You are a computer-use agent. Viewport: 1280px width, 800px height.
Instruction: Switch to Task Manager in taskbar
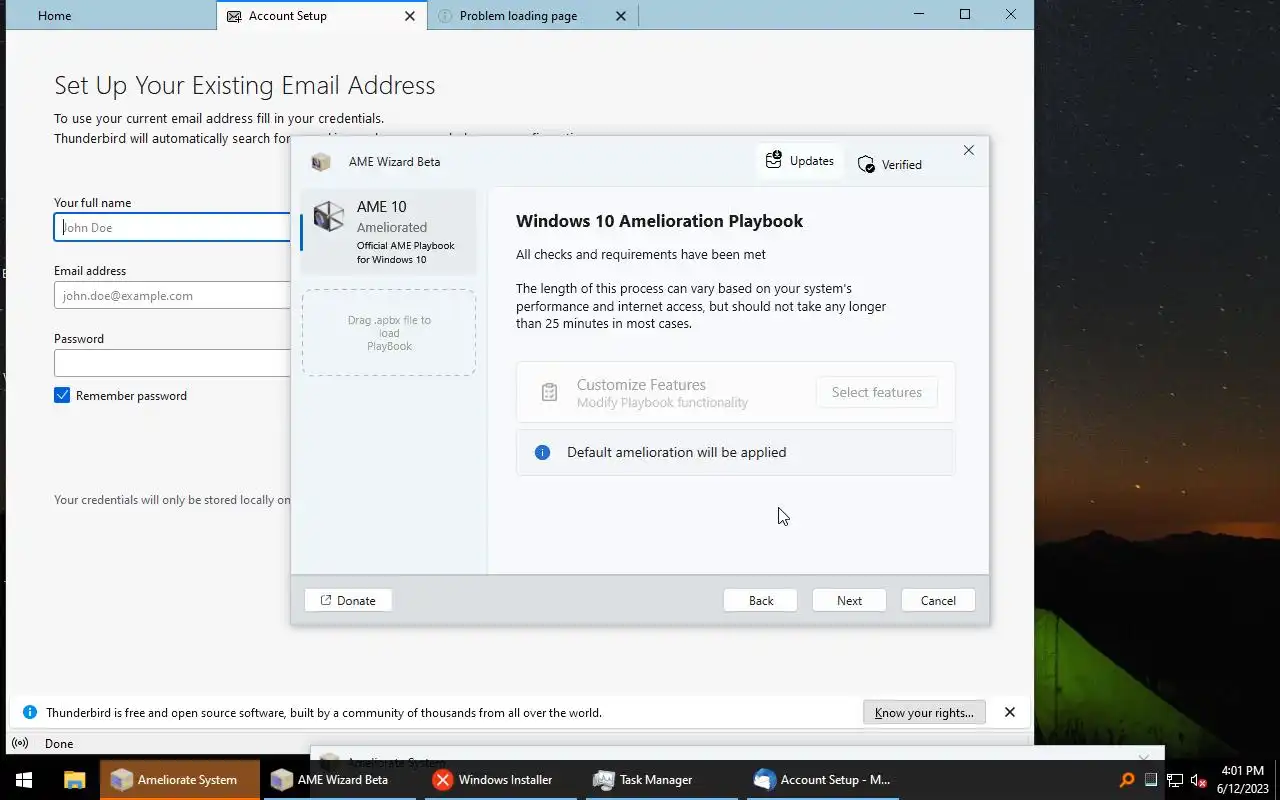coord(662,780)
